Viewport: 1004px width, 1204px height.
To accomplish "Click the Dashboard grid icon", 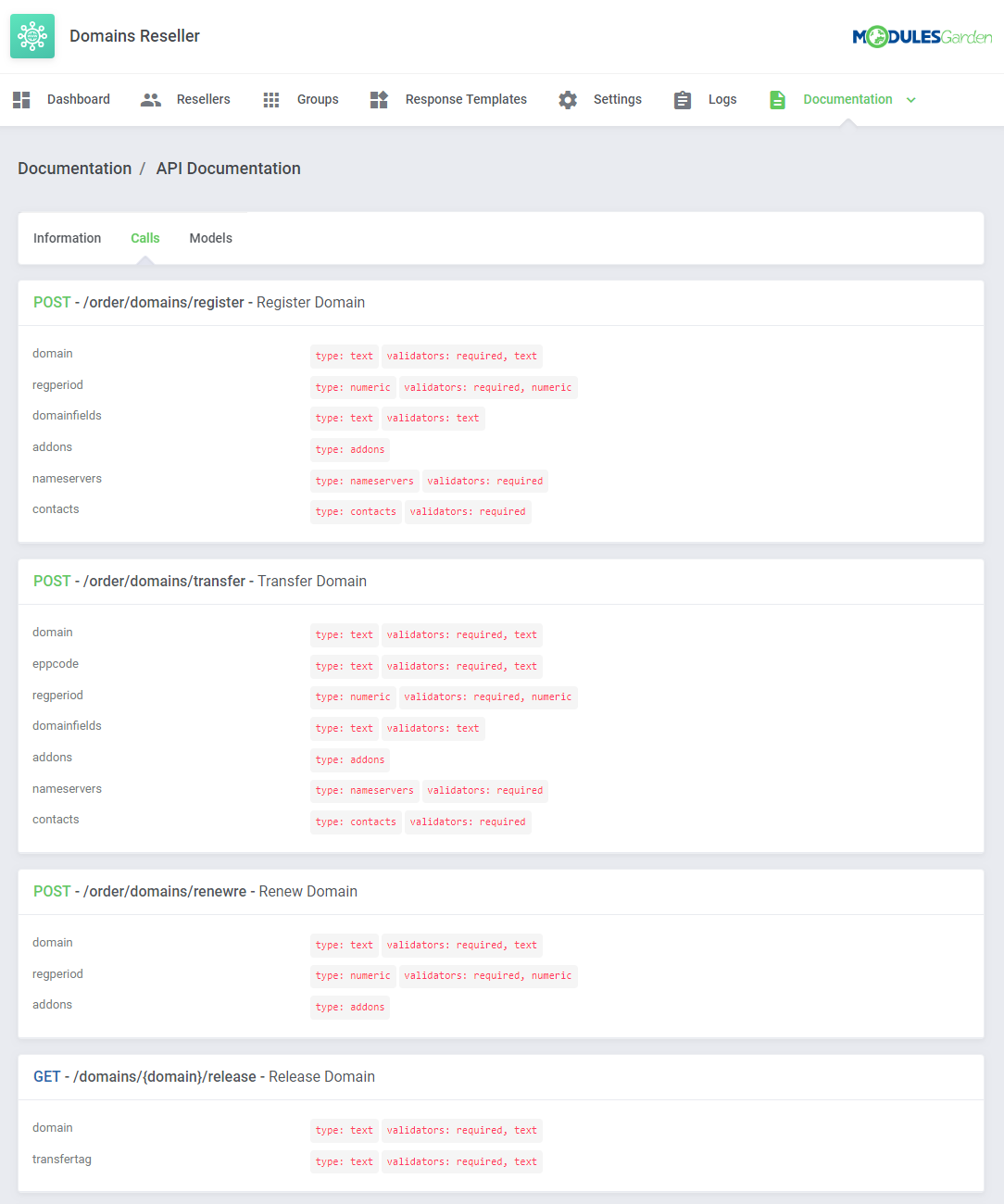I will point(21,100).
